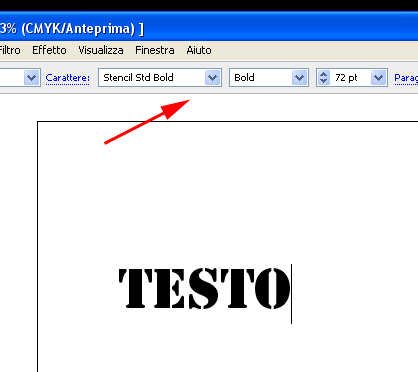Click blank canvas left of the artboard
Viewport: 418px width, 372px height.
click(18, 233)
